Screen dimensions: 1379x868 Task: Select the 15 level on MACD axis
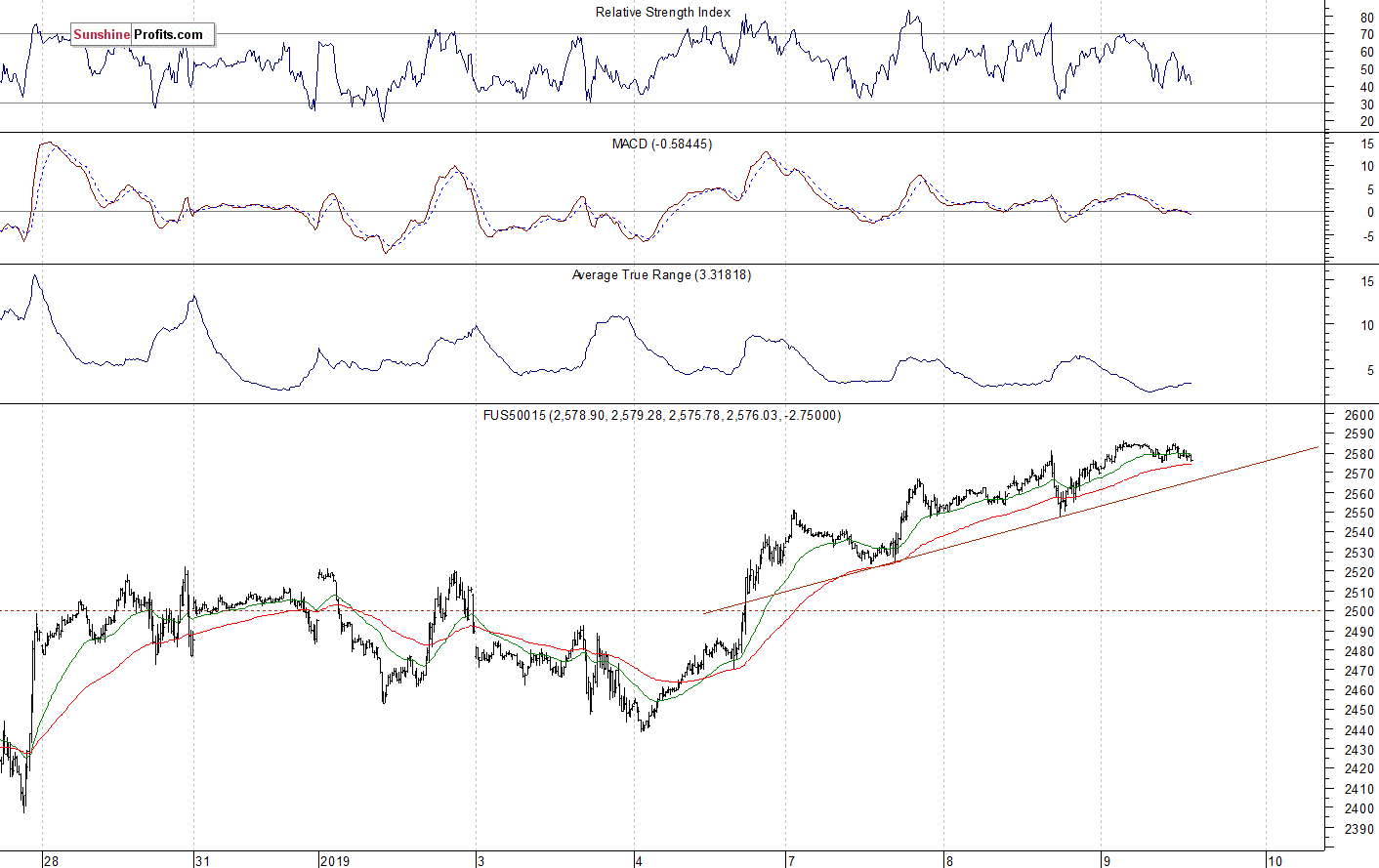coord(1367,144)
